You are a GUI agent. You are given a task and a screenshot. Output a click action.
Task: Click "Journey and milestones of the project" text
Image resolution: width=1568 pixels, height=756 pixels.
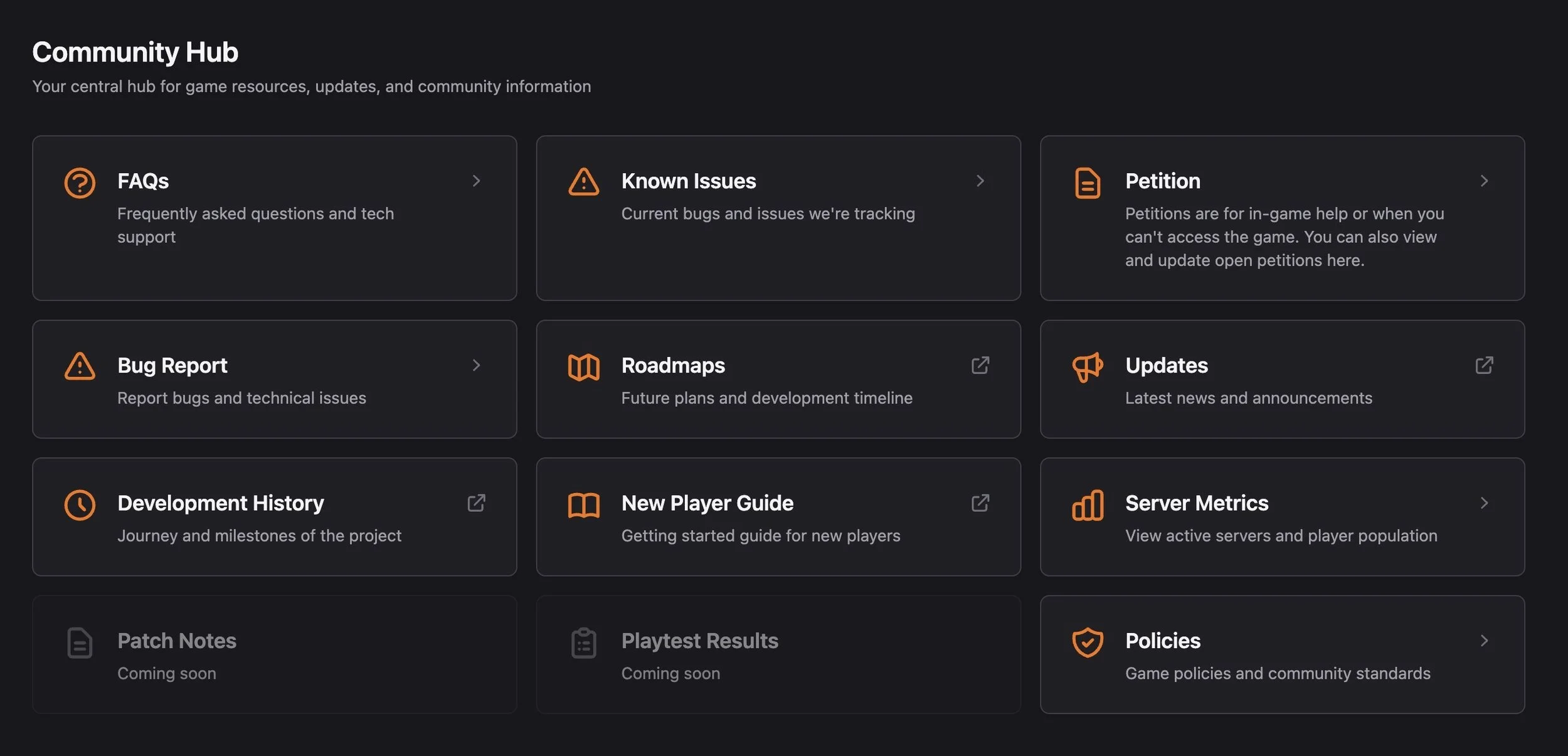pos(259,535)
